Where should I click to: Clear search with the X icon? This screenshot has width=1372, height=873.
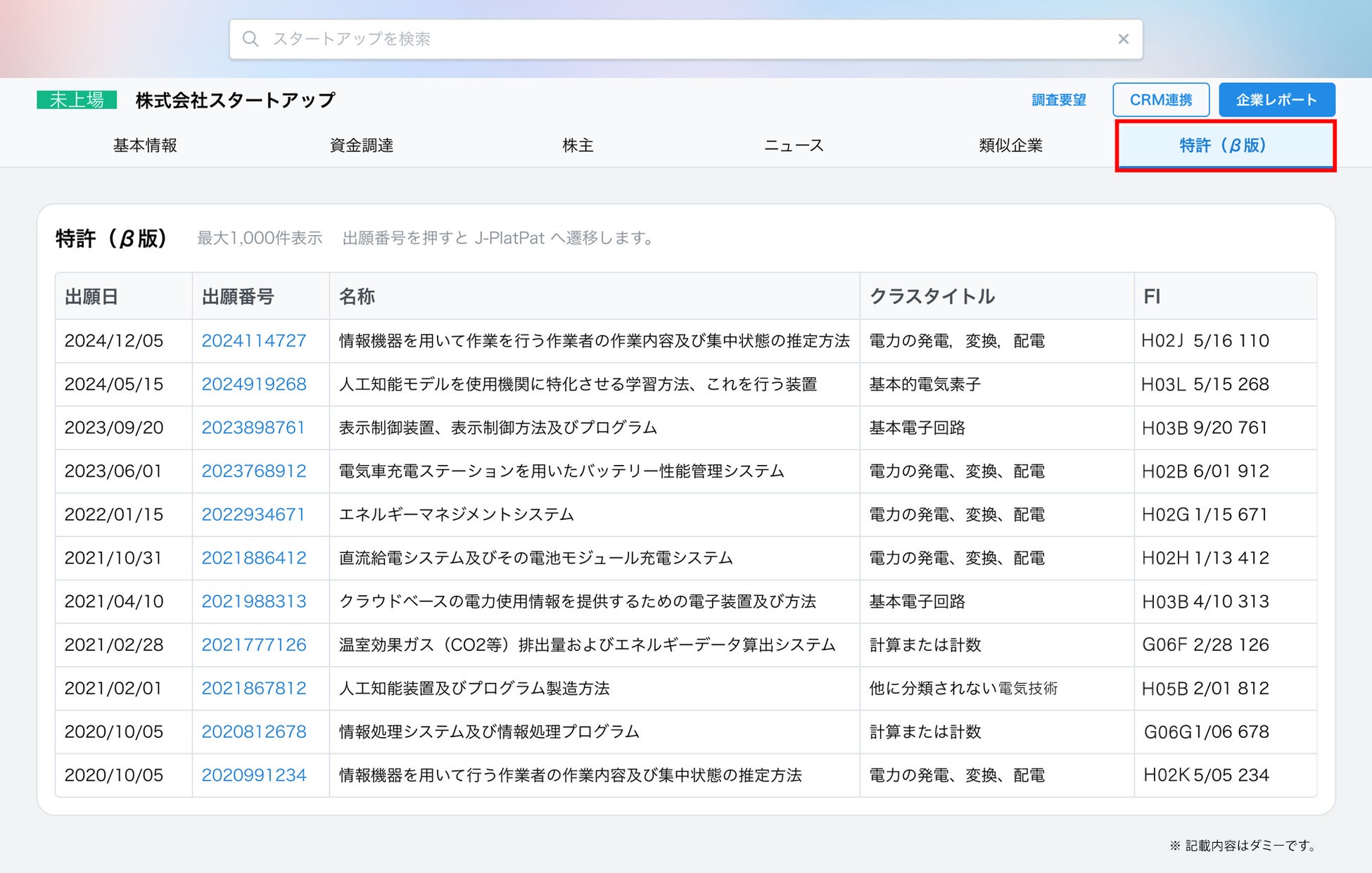[x=1123, y=39]
